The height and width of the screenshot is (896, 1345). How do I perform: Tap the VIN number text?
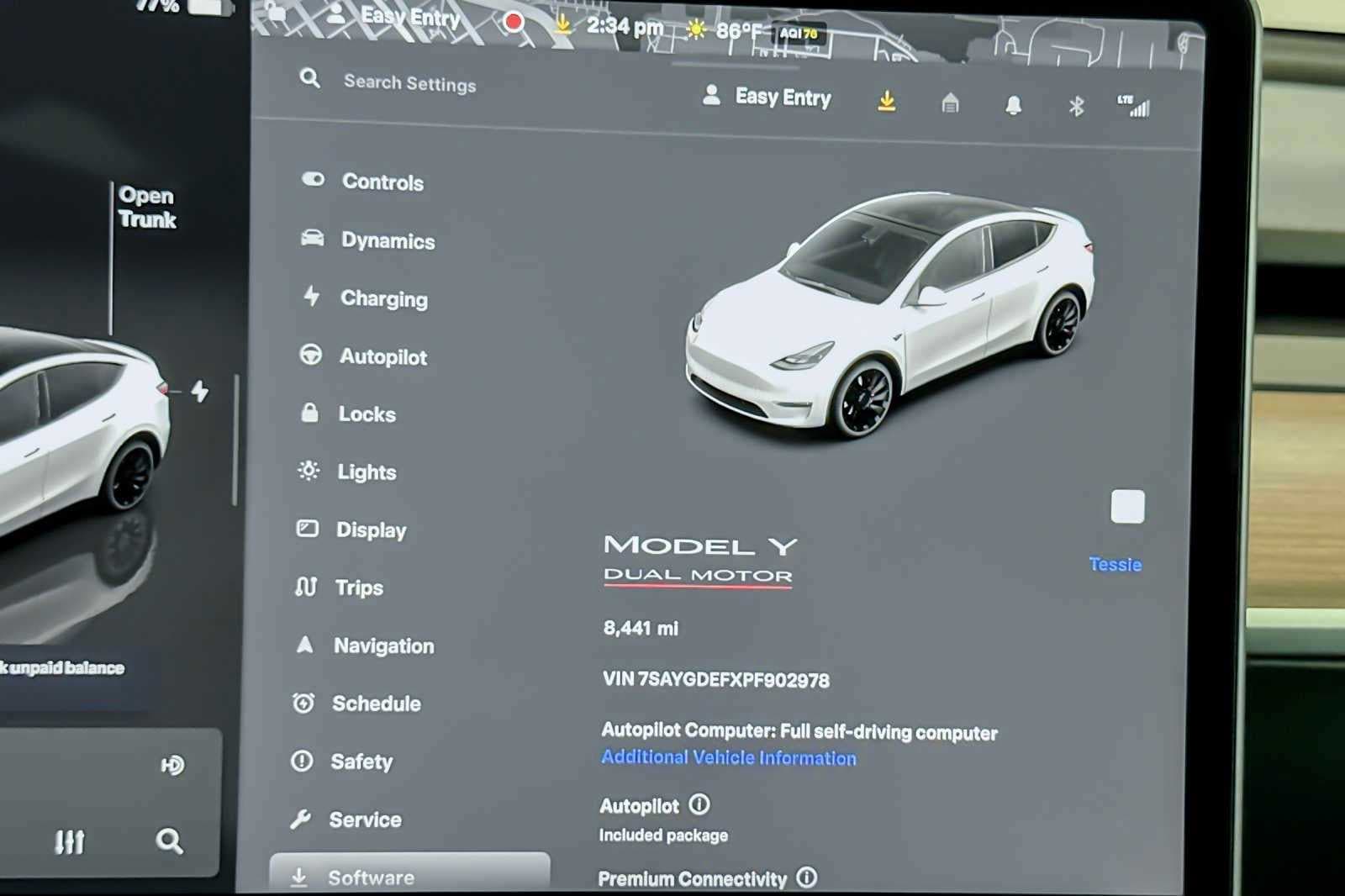click(x=715, y=679)
